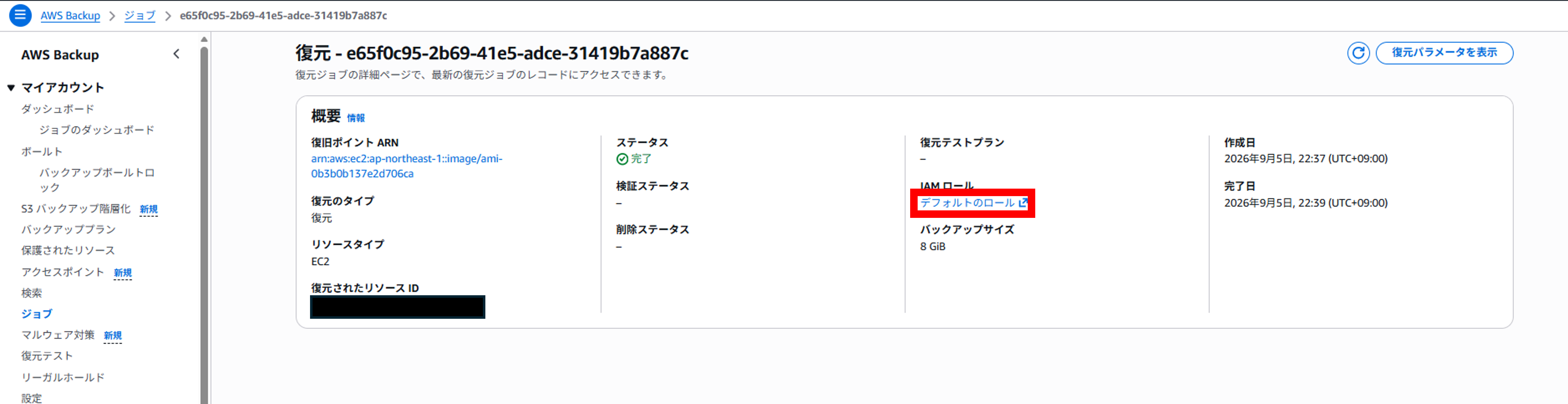Go to ジョブ breadcrumb link
This screenshot has height=404, width=1568.
coord(139,16)
